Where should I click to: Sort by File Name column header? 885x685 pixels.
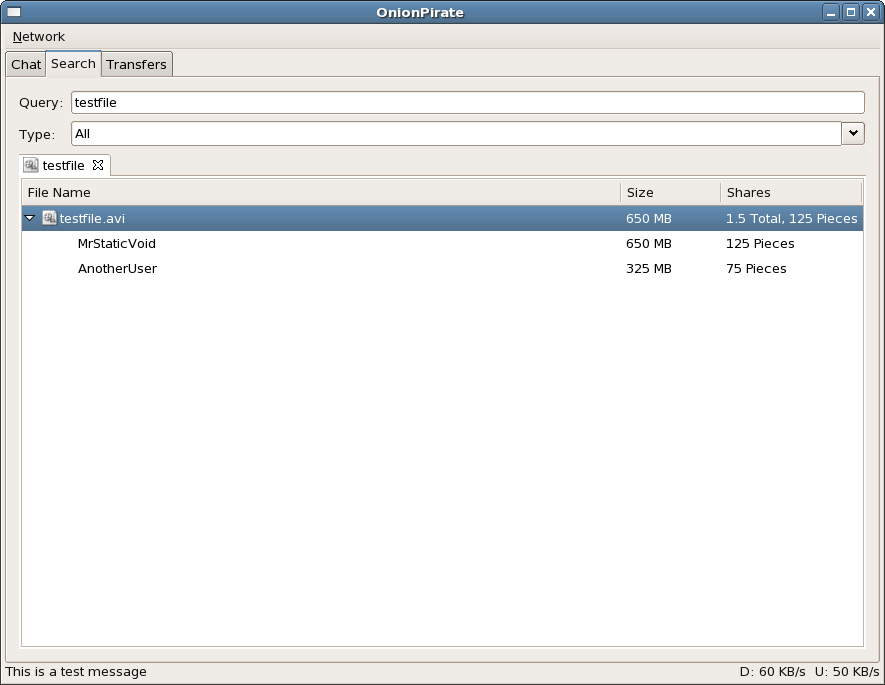coord(320,193)
